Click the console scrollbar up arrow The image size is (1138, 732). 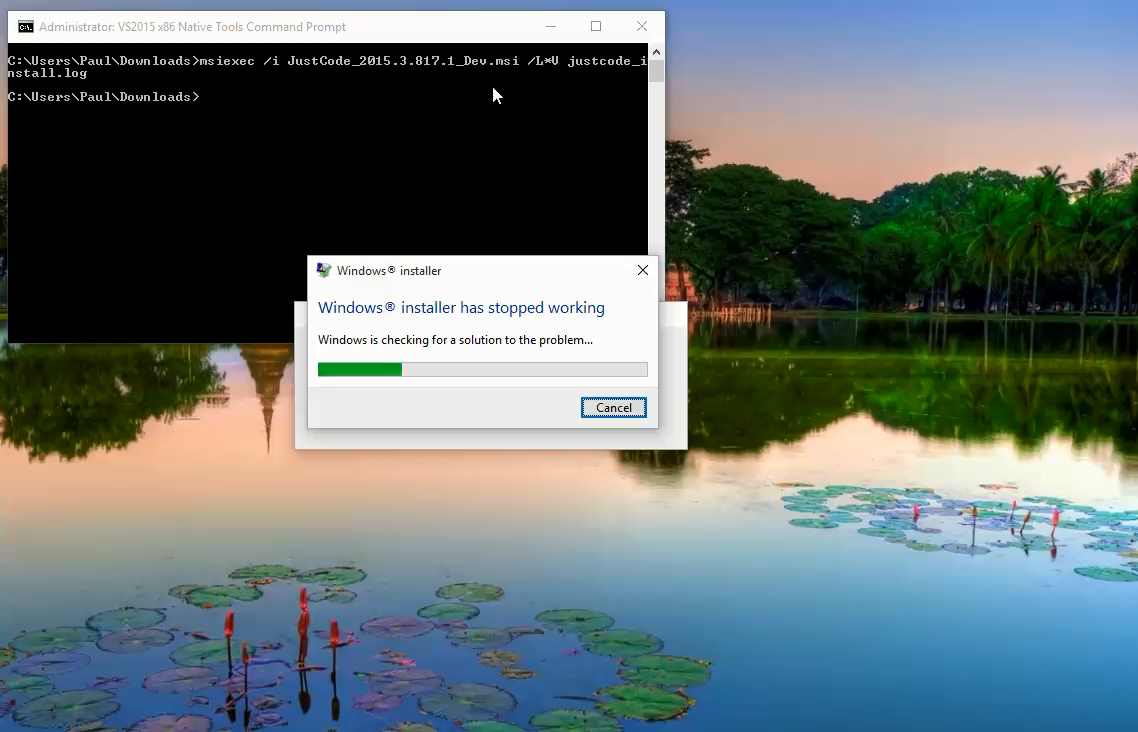(x=656, y=52)
